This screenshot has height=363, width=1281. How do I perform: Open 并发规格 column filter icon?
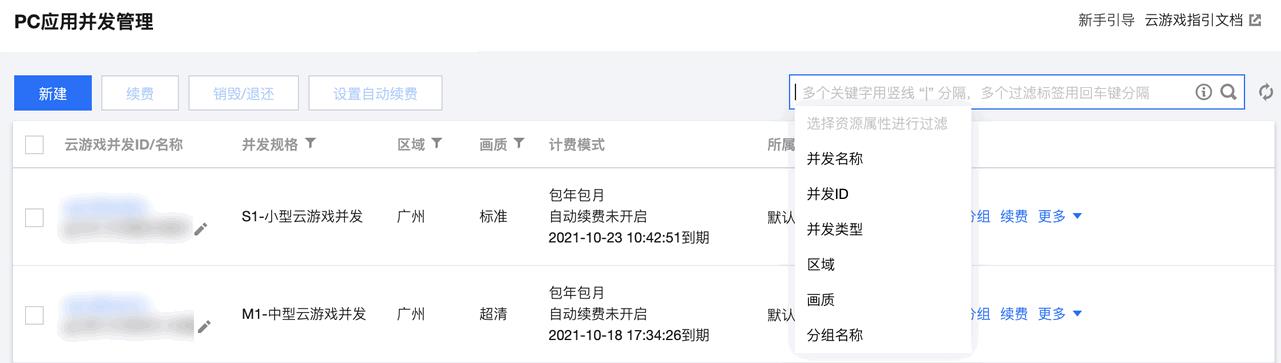click(x=310, y=144)
